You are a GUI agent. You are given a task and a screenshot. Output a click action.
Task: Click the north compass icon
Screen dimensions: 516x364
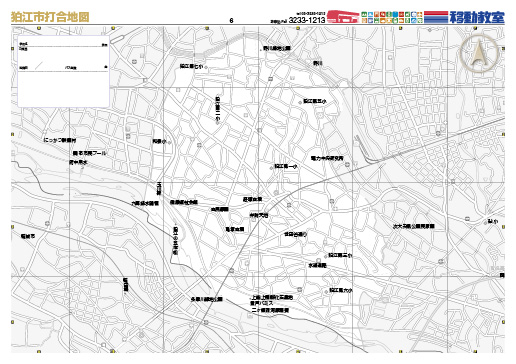479,53
